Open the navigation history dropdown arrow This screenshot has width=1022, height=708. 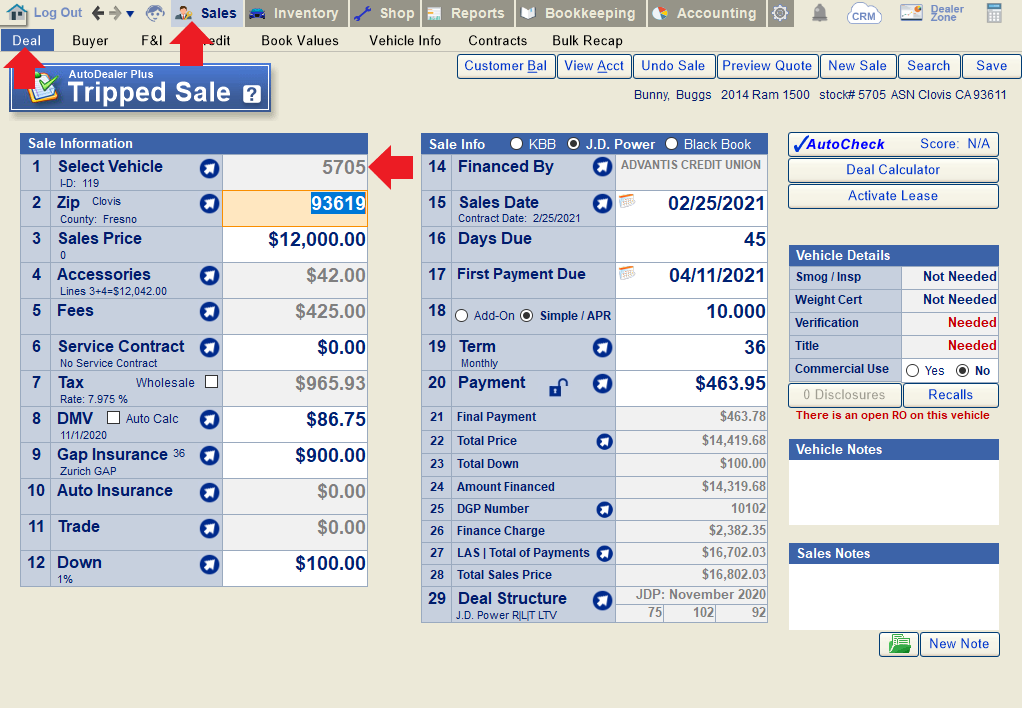click(130, 14)
